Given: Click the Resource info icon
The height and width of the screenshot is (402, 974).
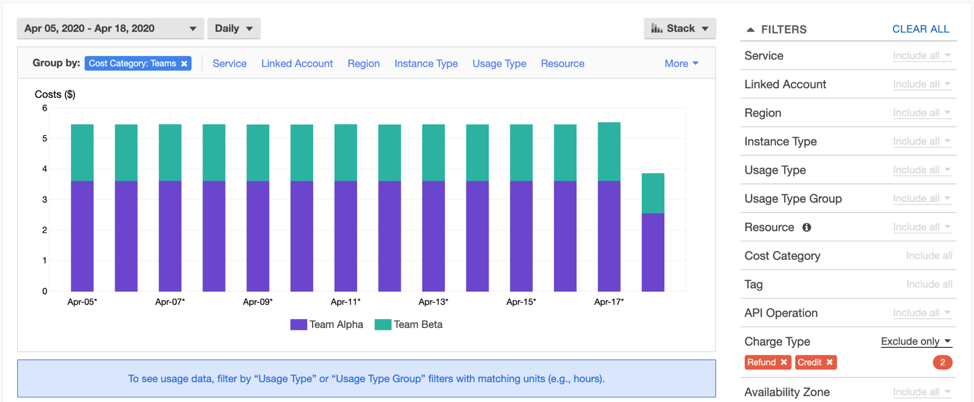Looking at the screenshot, I should (x=806, y=227).
